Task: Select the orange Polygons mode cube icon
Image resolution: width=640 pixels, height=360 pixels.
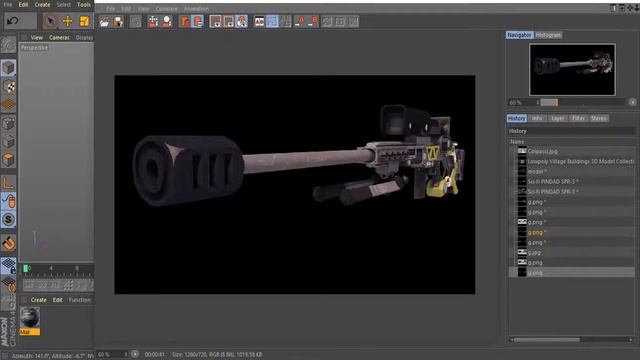Action: tap(8, 160)
